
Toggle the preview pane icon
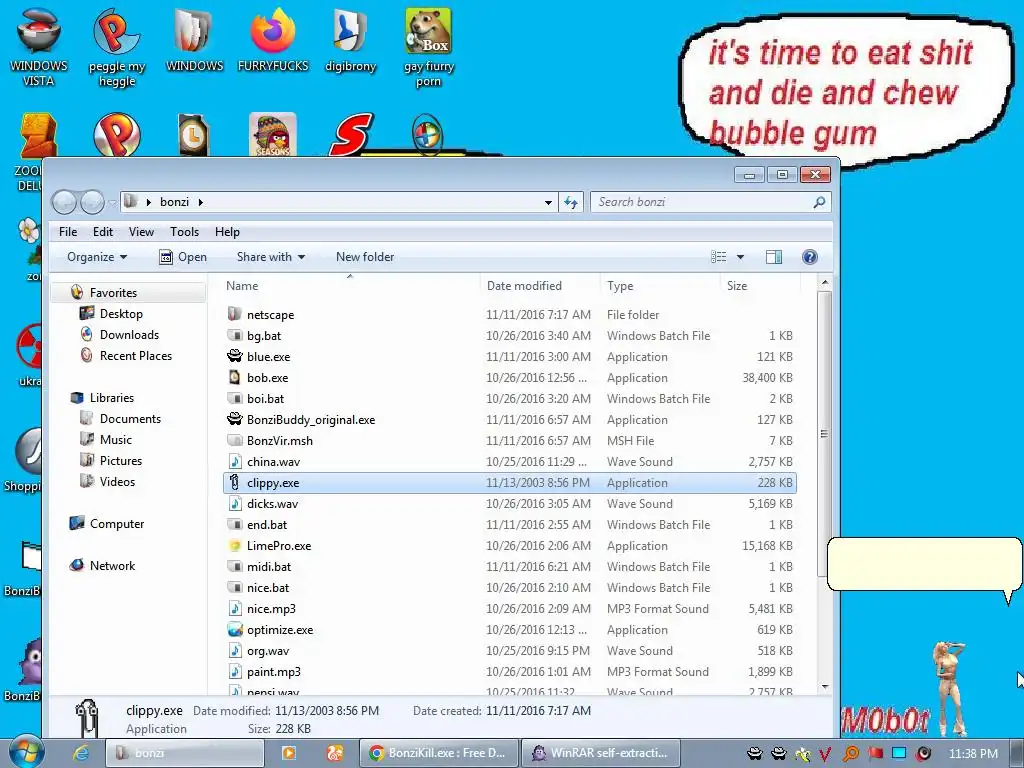pyautogui.click(x=774, y=257)
